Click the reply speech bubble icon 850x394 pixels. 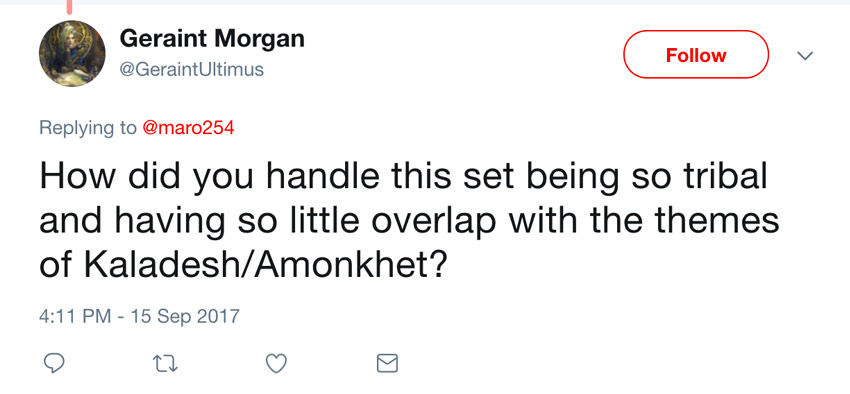pyautogui.click(x=53, y=363)
